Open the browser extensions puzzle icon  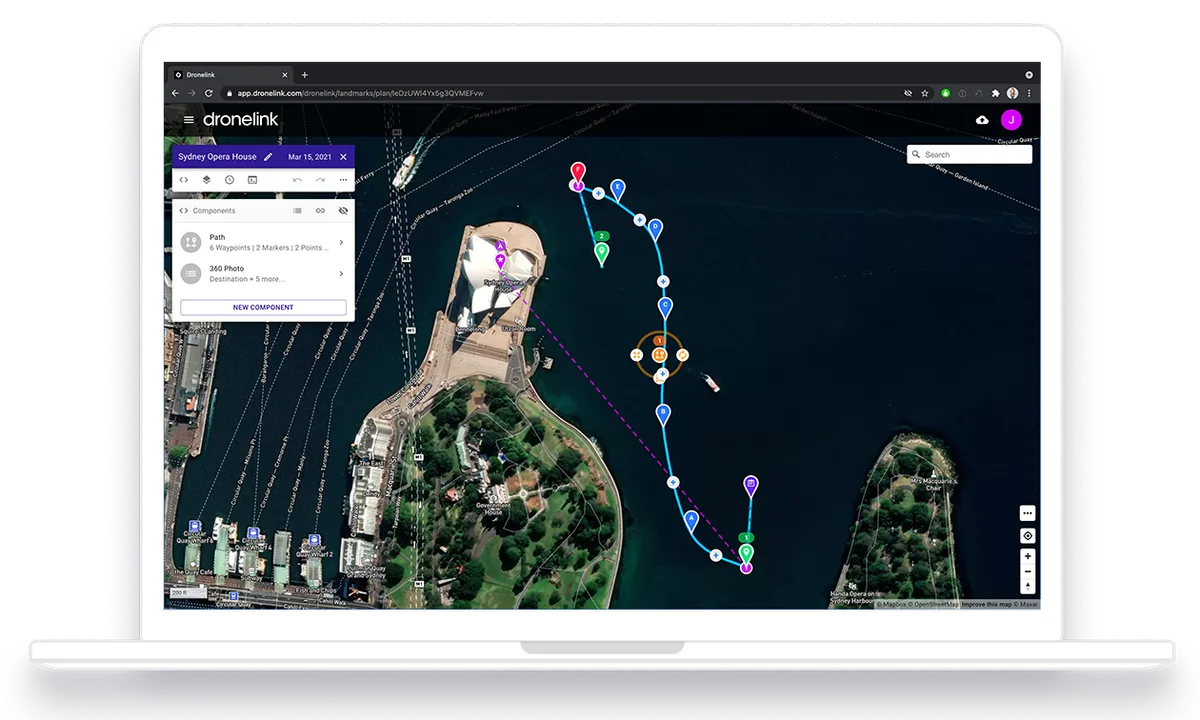[995, 93]
